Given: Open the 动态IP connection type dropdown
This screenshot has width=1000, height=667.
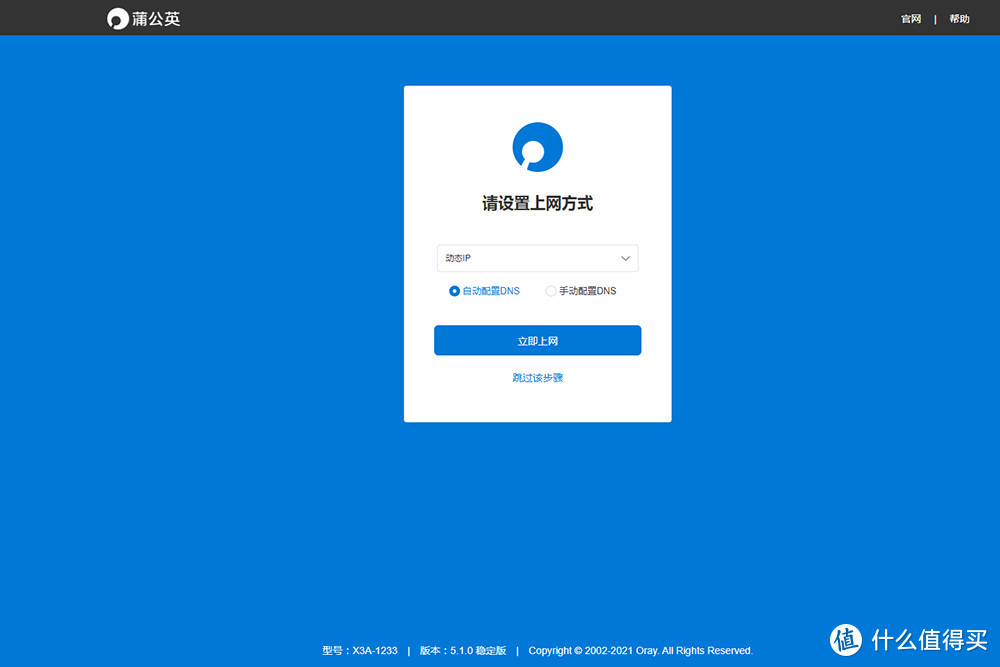Looking at the screenshot, I should click(x=537, y=258).
